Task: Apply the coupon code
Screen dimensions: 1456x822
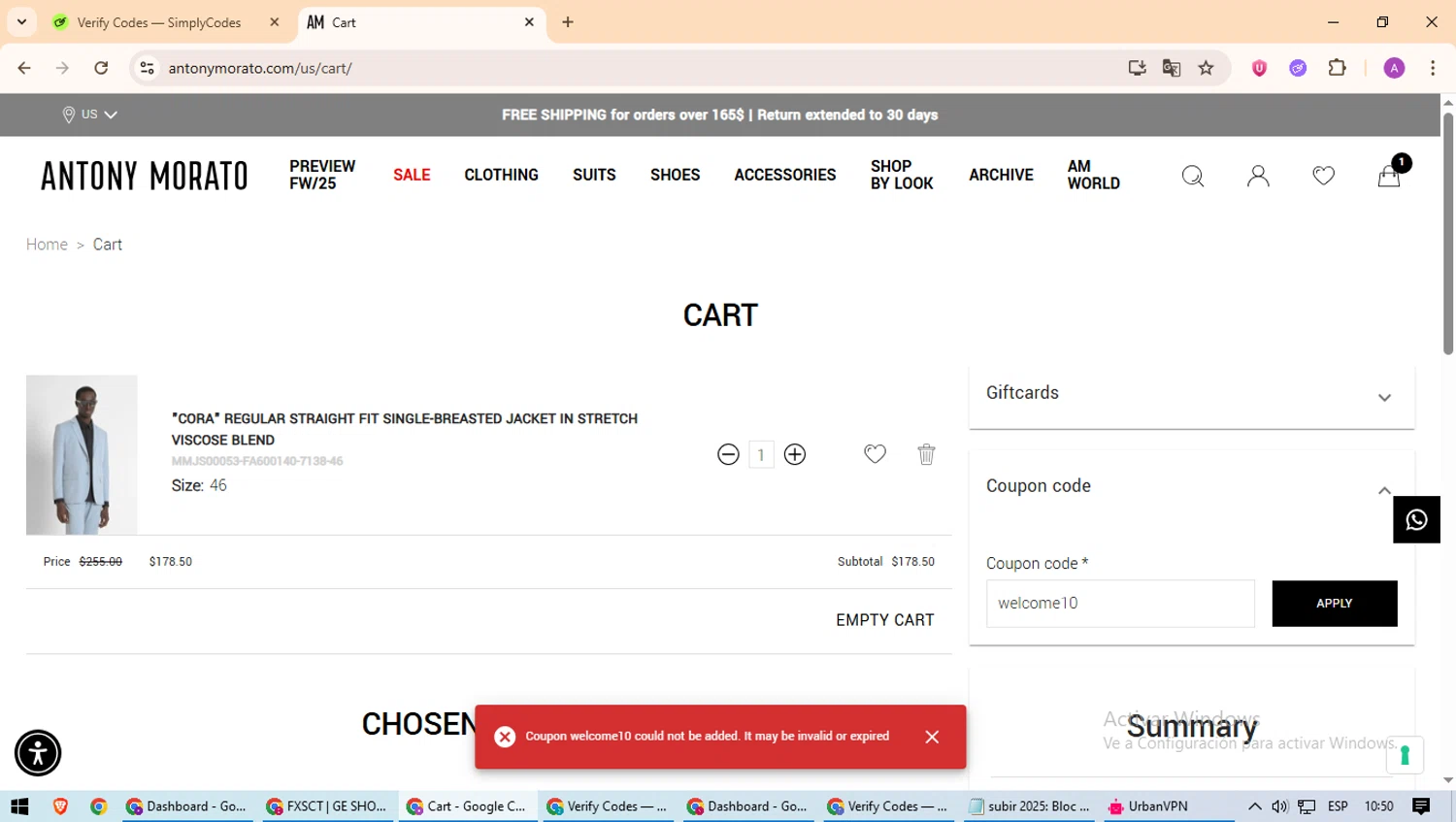Action: 1335,604
